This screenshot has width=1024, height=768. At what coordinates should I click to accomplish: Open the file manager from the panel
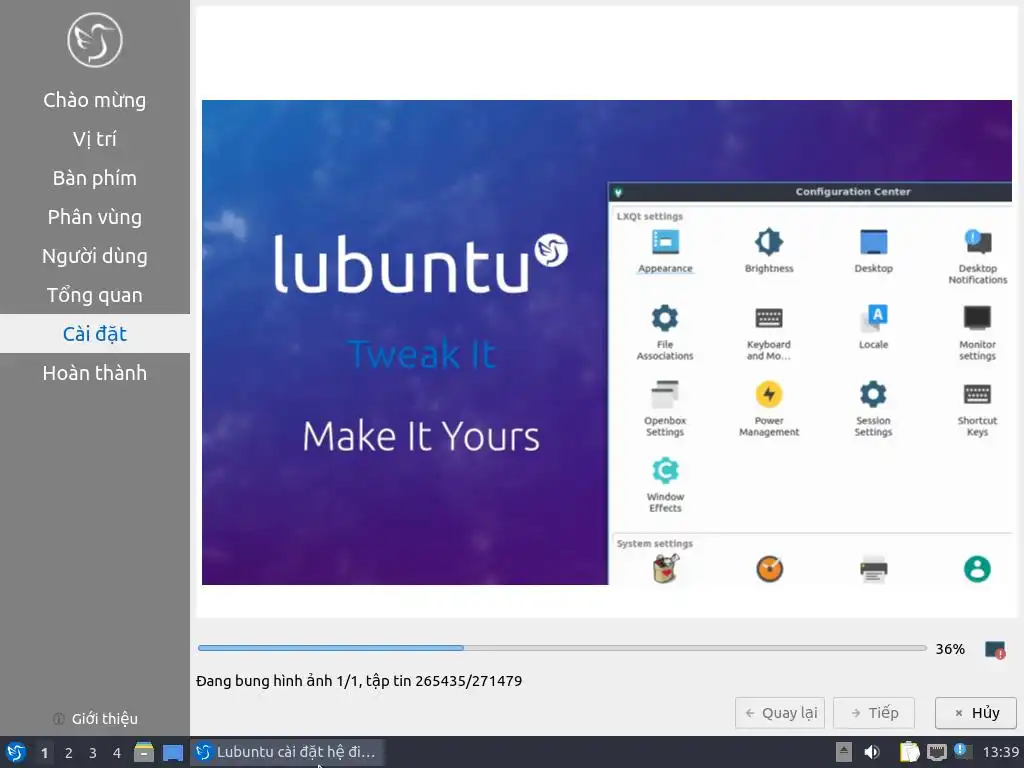(x=144, y=752)
